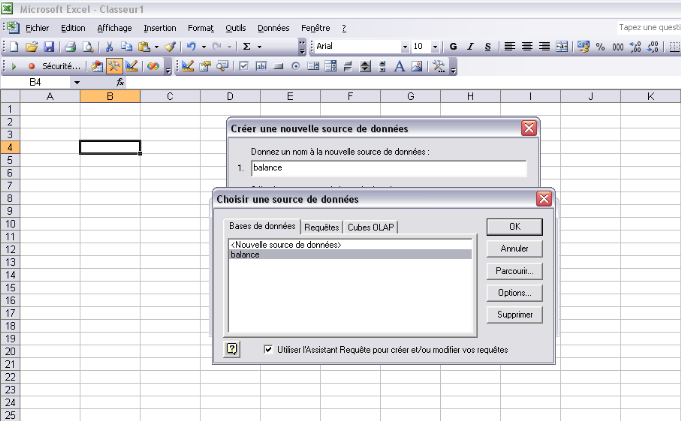Screen dimensions: 681x421
Task: Open the Visual Basic Editor icon
Action: [x=97, y=66]
